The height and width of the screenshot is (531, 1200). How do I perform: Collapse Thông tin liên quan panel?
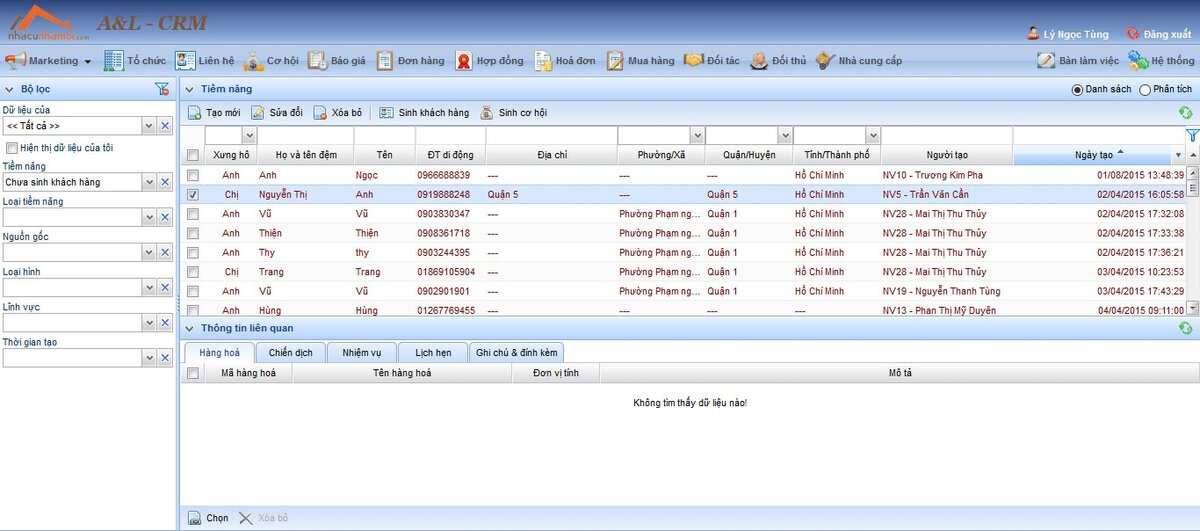190,328
